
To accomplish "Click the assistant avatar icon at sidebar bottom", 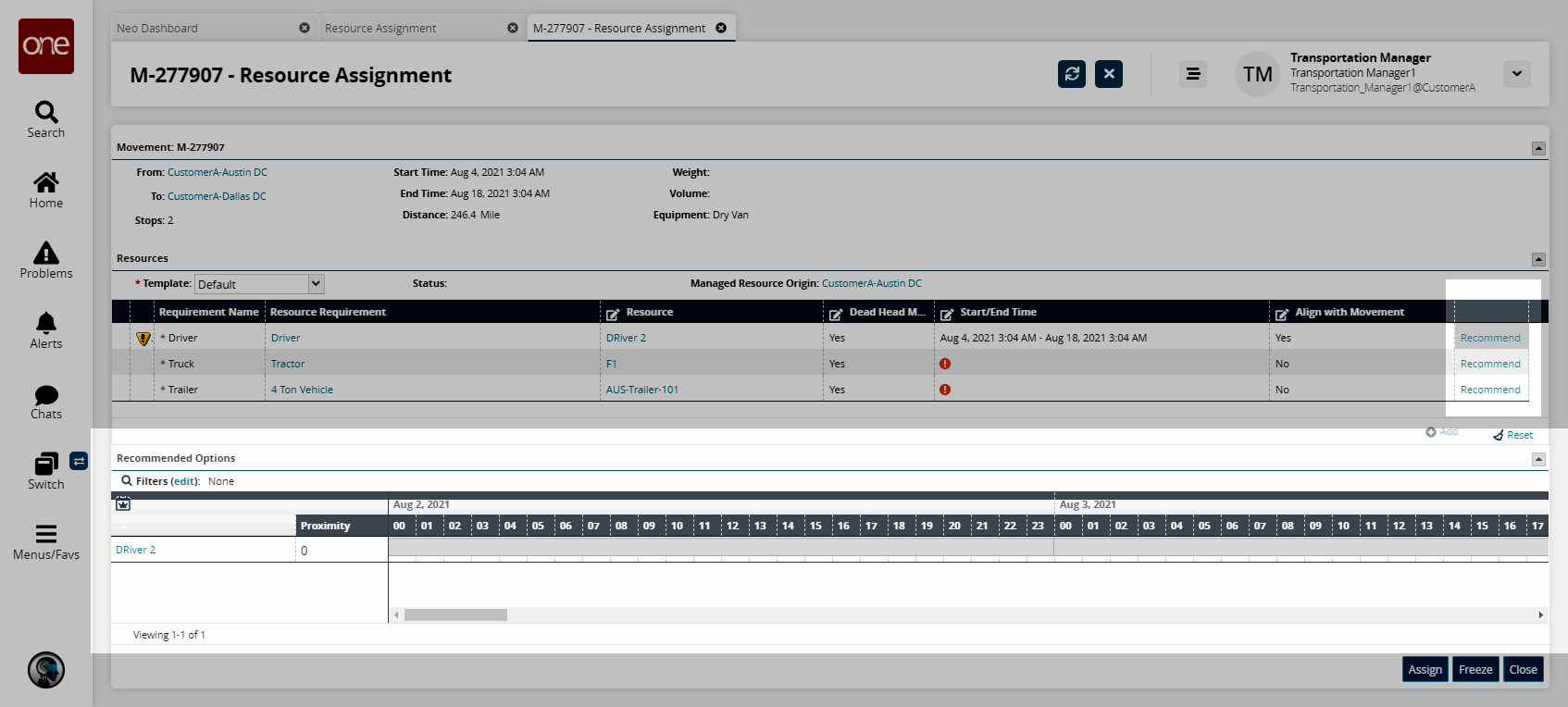I will click(46, 670).
